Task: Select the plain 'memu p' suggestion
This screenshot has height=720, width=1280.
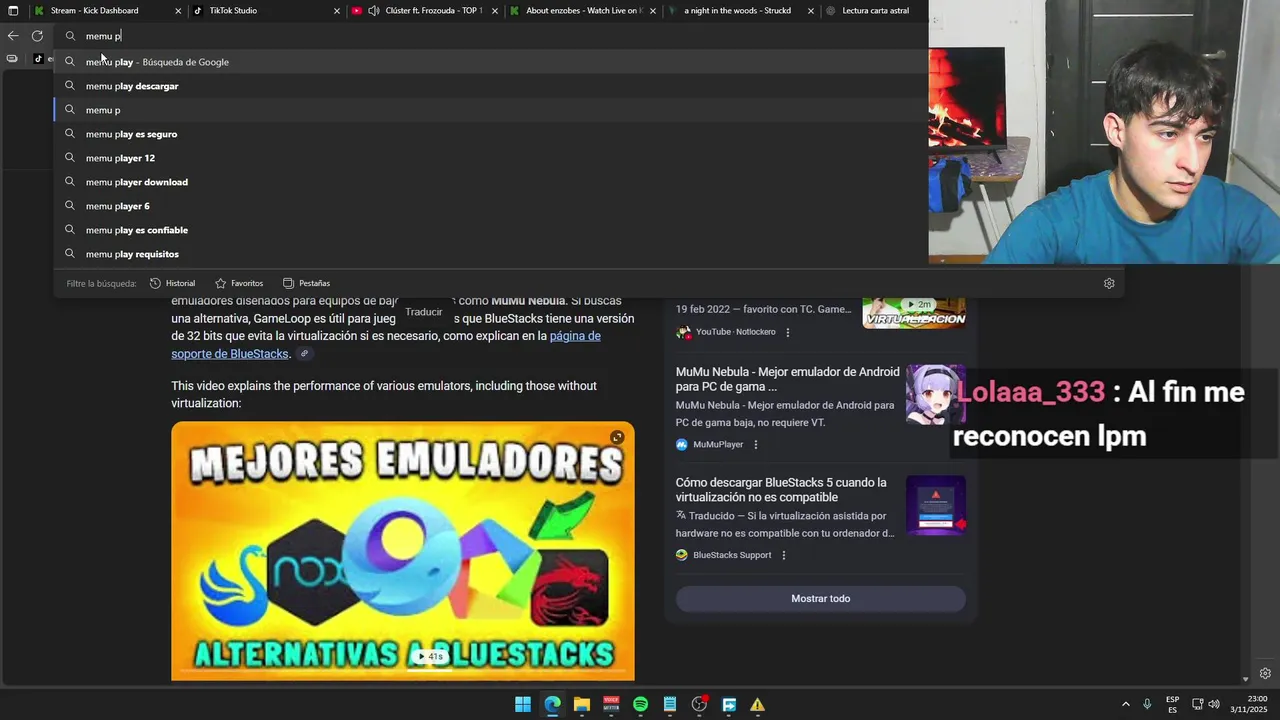Action: [x=490, y=110]
